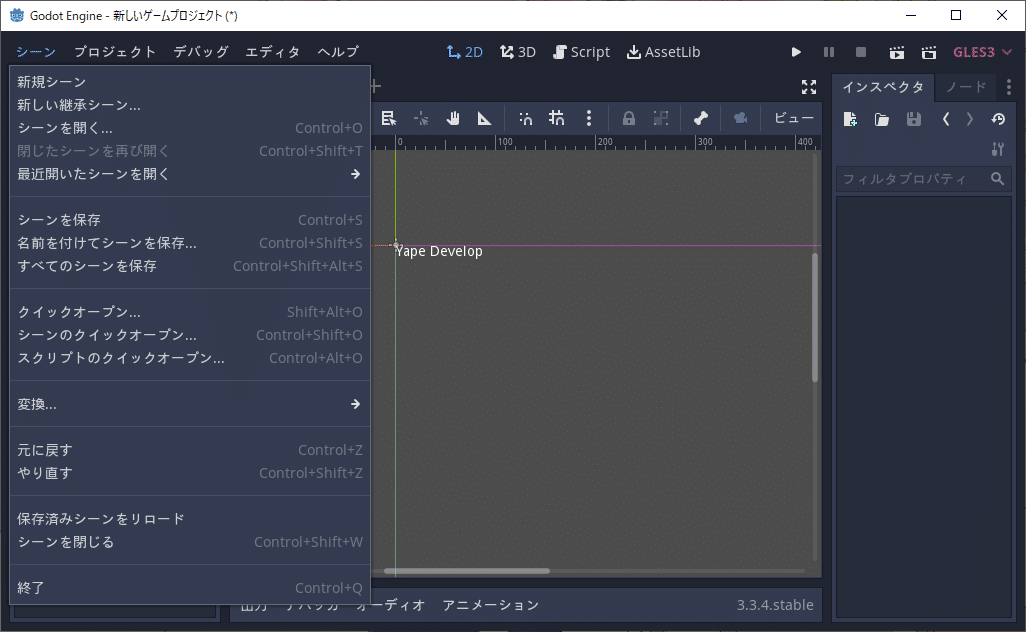Play the edited scene clapperboard icon
The height and width of the screenshot is (632, 1026).
click(896, 52)
